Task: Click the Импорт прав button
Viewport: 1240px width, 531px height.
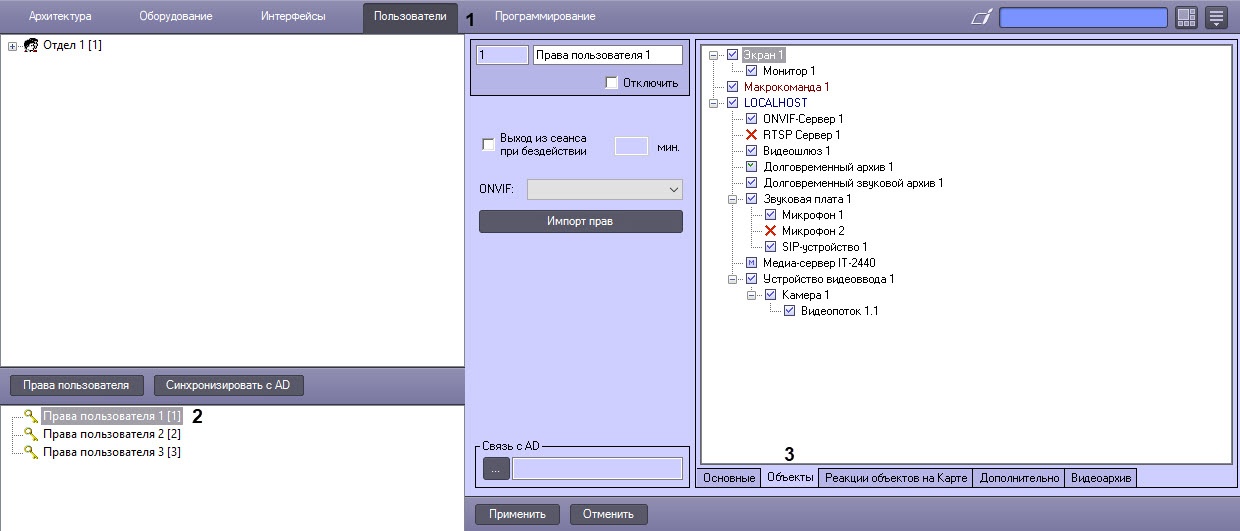Action: [581, 221]
